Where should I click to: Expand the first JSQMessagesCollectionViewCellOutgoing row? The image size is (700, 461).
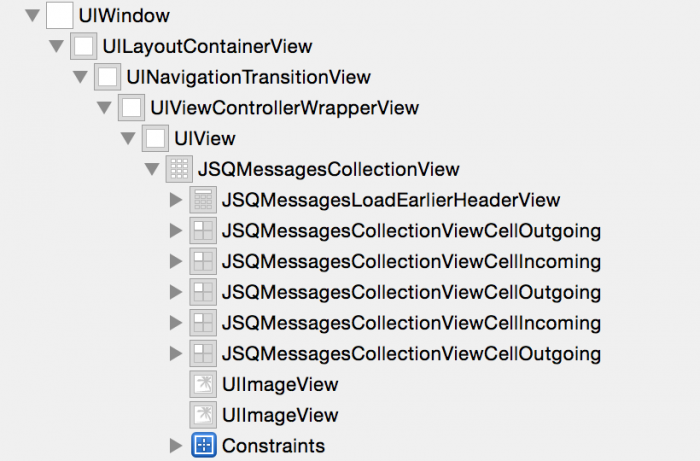[177, 231]
